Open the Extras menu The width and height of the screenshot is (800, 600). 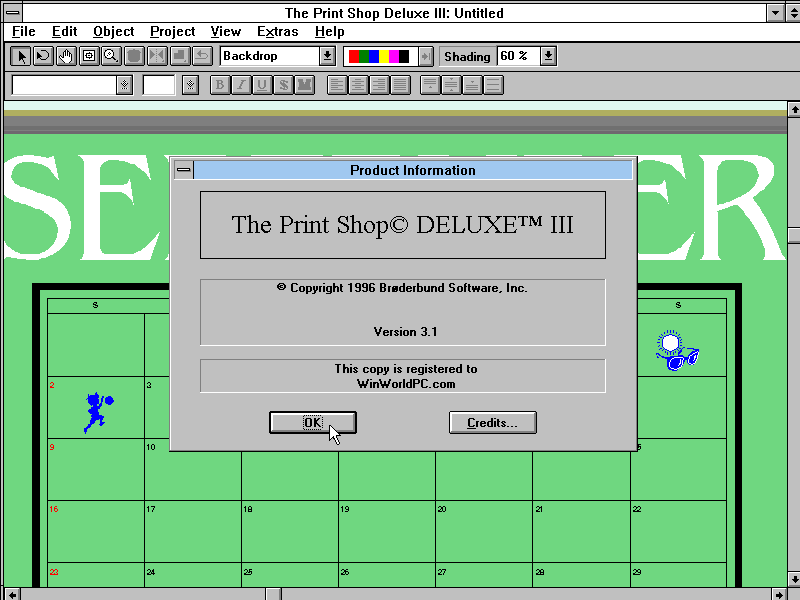point(276,31)
